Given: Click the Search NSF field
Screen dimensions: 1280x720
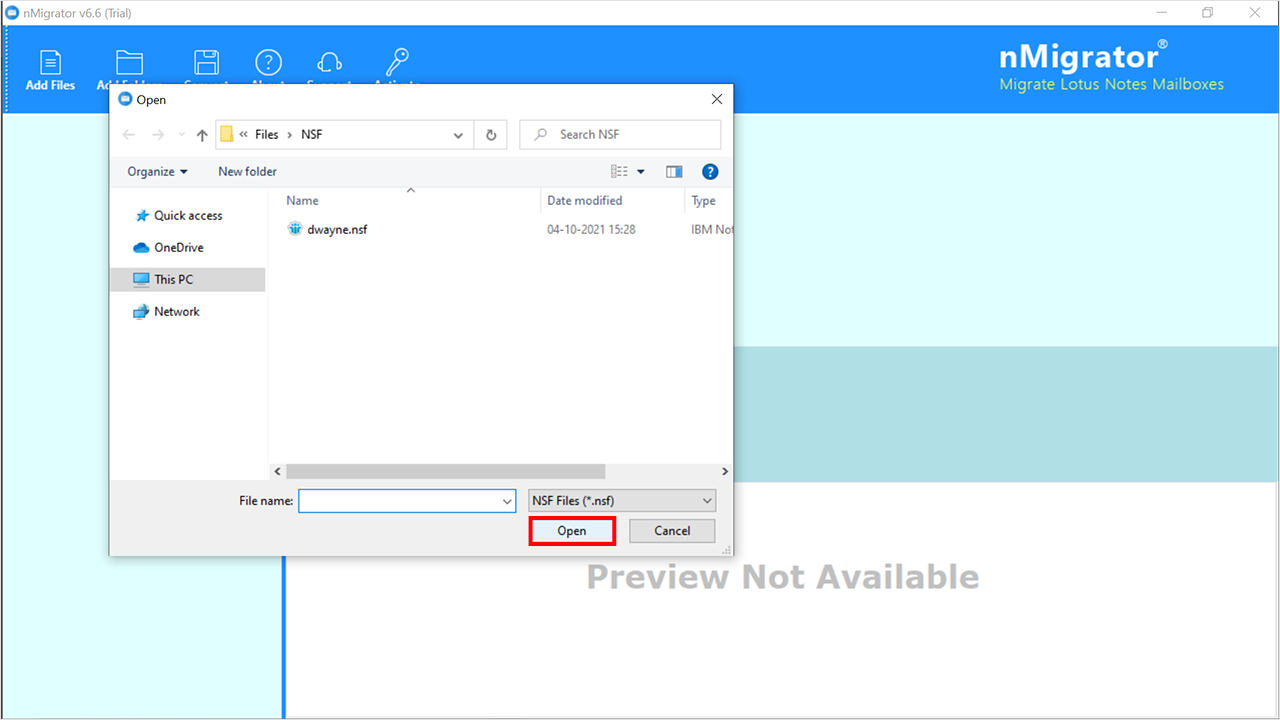Looking at the screenshot, I should [x=620, y=134].
